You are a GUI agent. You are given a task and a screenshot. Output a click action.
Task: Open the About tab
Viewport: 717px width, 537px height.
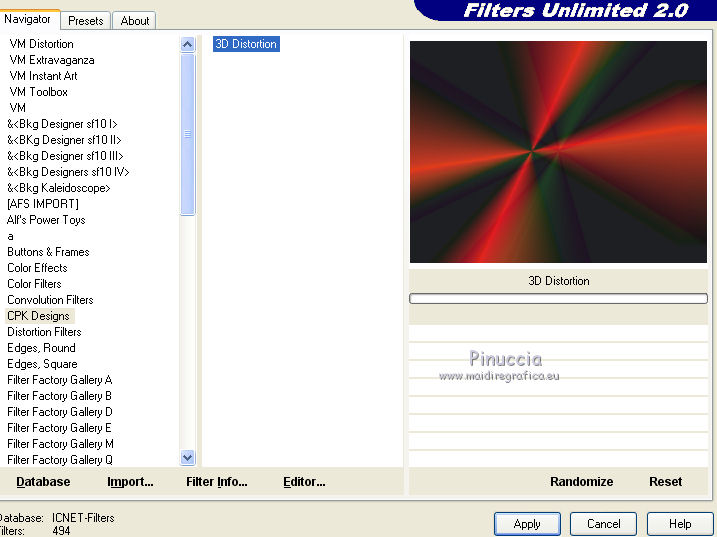click(x=134, y=21)
